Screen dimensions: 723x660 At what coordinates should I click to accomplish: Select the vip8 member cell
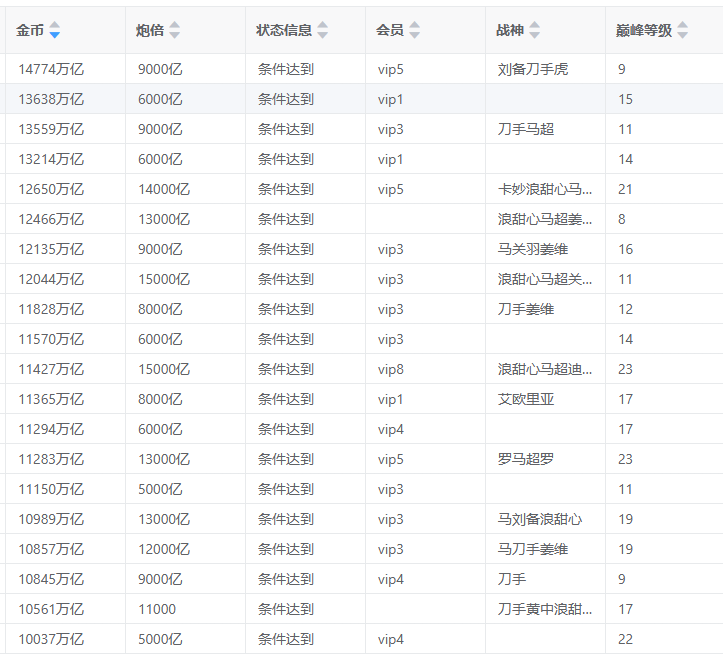pyautogui.click(x=391, y=369)
